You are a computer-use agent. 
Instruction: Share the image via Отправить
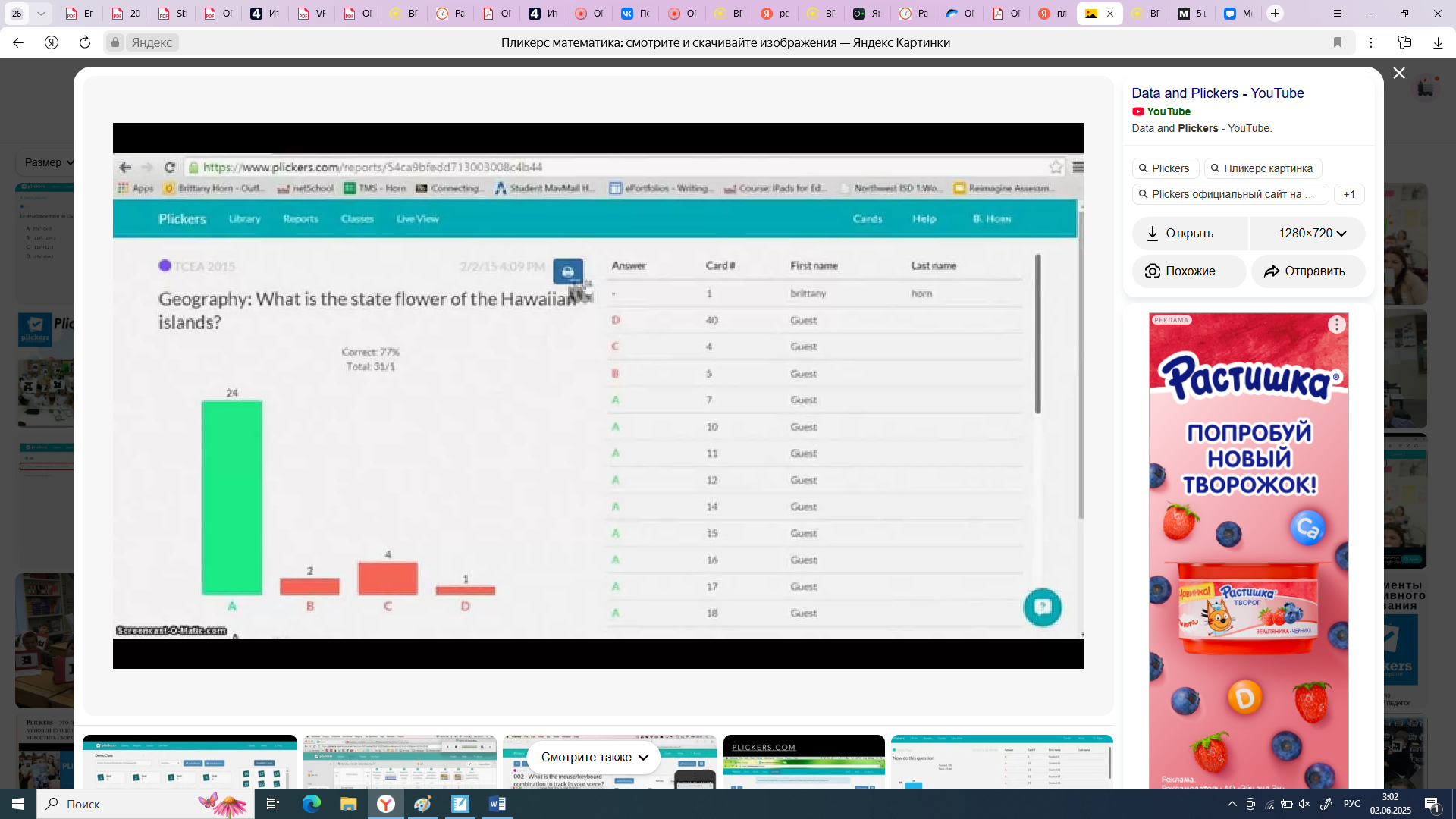(1308, 271)
